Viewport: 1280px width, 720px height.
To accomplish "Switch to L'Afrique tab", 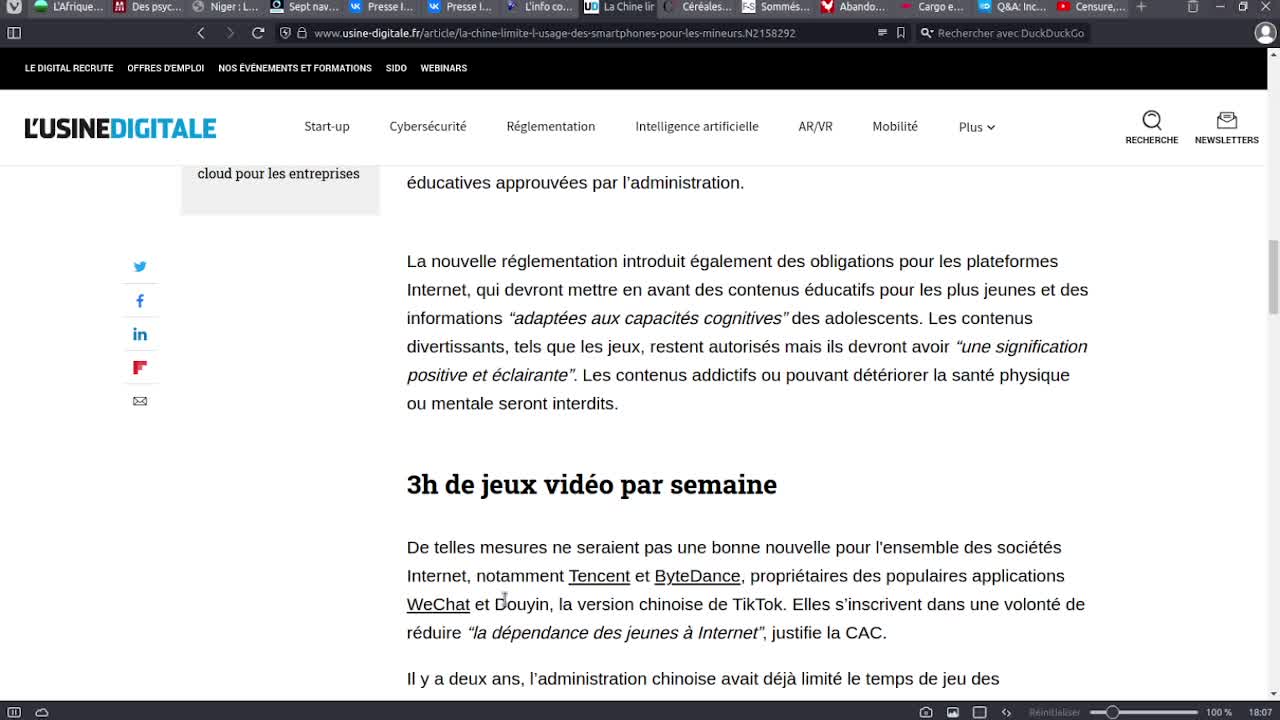I will (x=69, y=7).
